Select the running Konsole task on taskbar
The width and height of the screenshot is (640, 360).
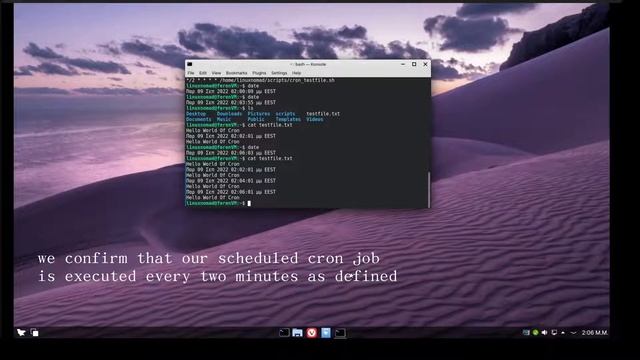[340, 333]
